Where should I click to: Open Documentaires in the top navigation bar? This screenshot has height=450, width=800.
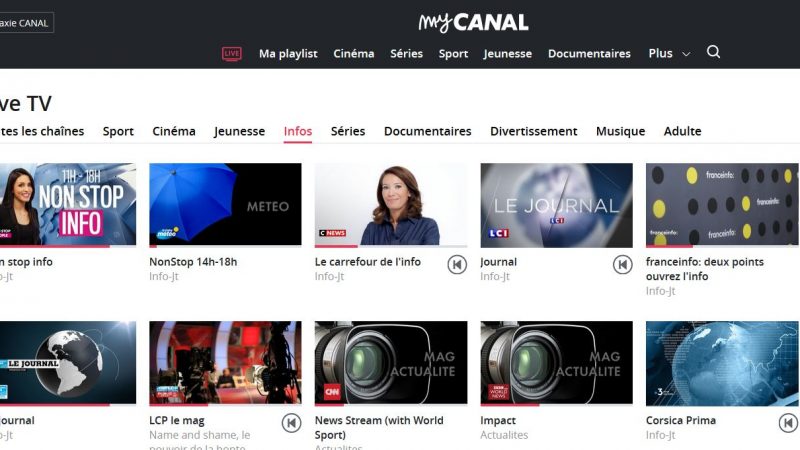pos(589,54)
